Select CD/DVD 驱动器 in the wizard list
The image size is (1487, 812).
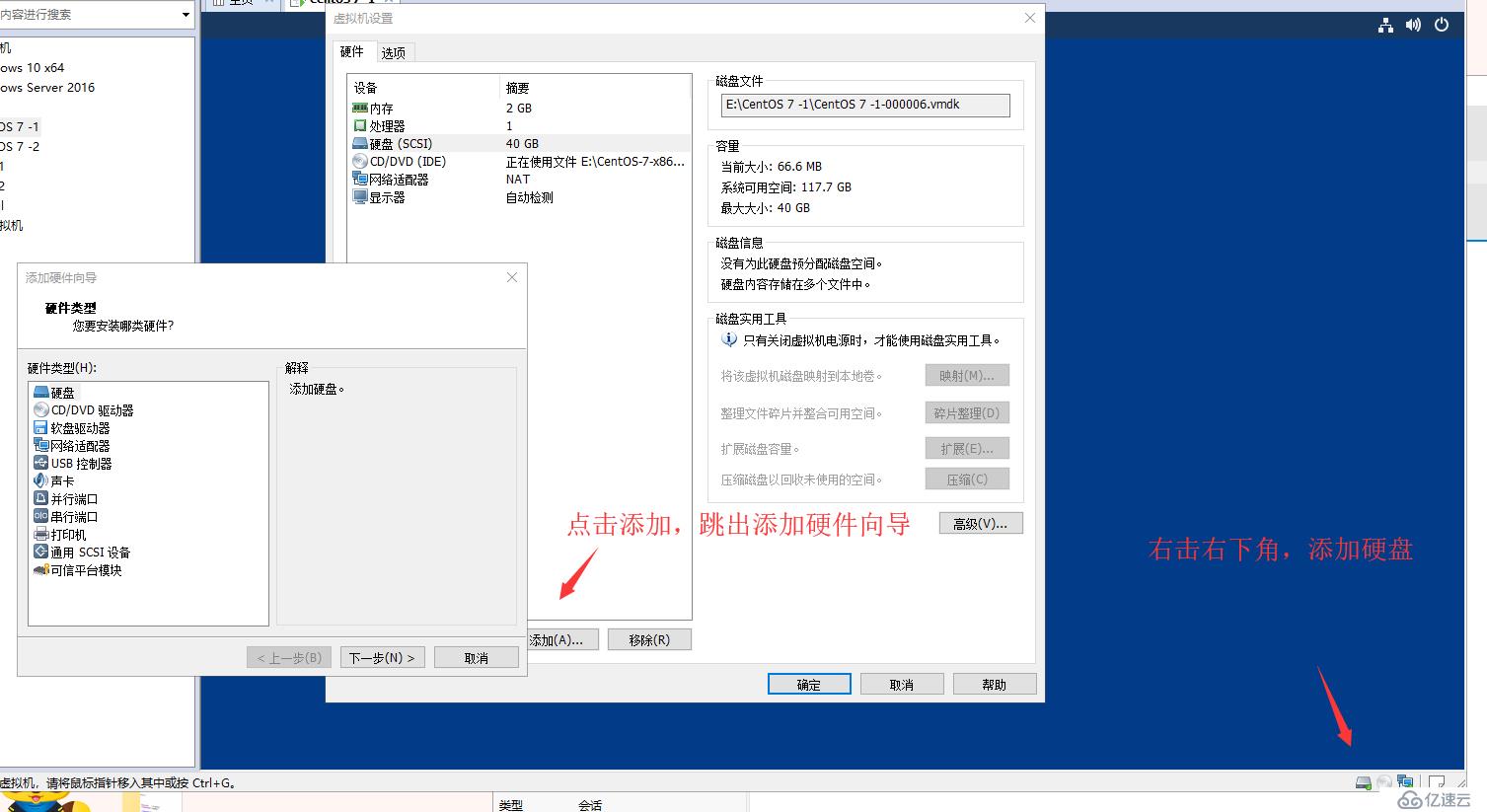coord(84,410)
